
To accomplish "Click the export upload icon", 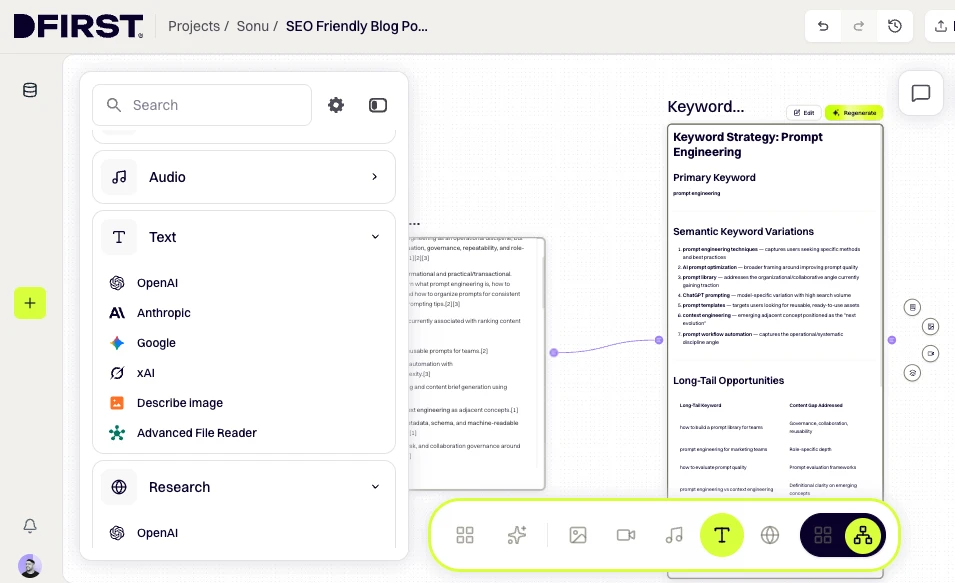I will tap(940, 26).
